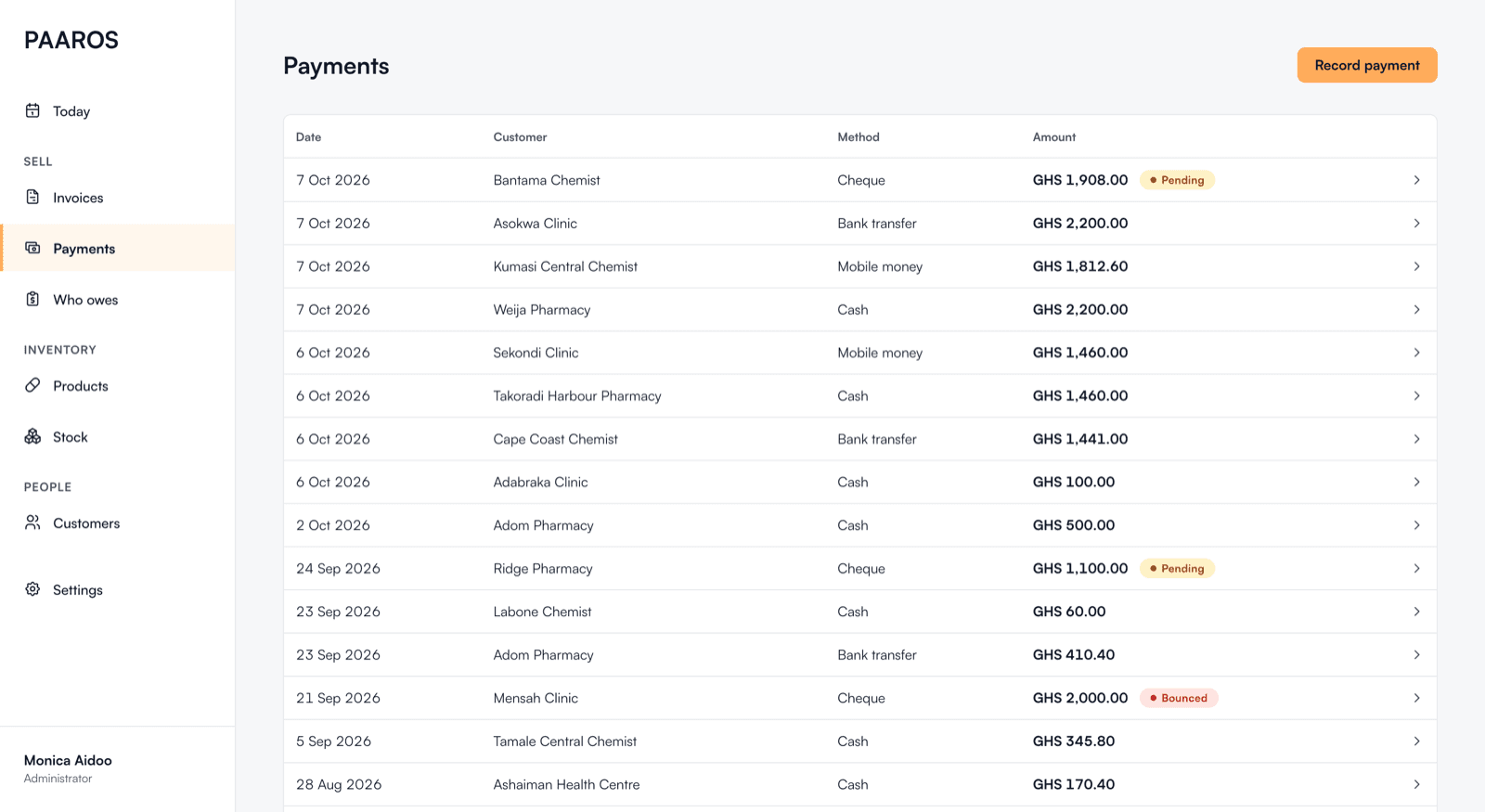The height and width of the screenshot is (812, 1485).
Task: Click the Date column header
Action: (308, 136)
